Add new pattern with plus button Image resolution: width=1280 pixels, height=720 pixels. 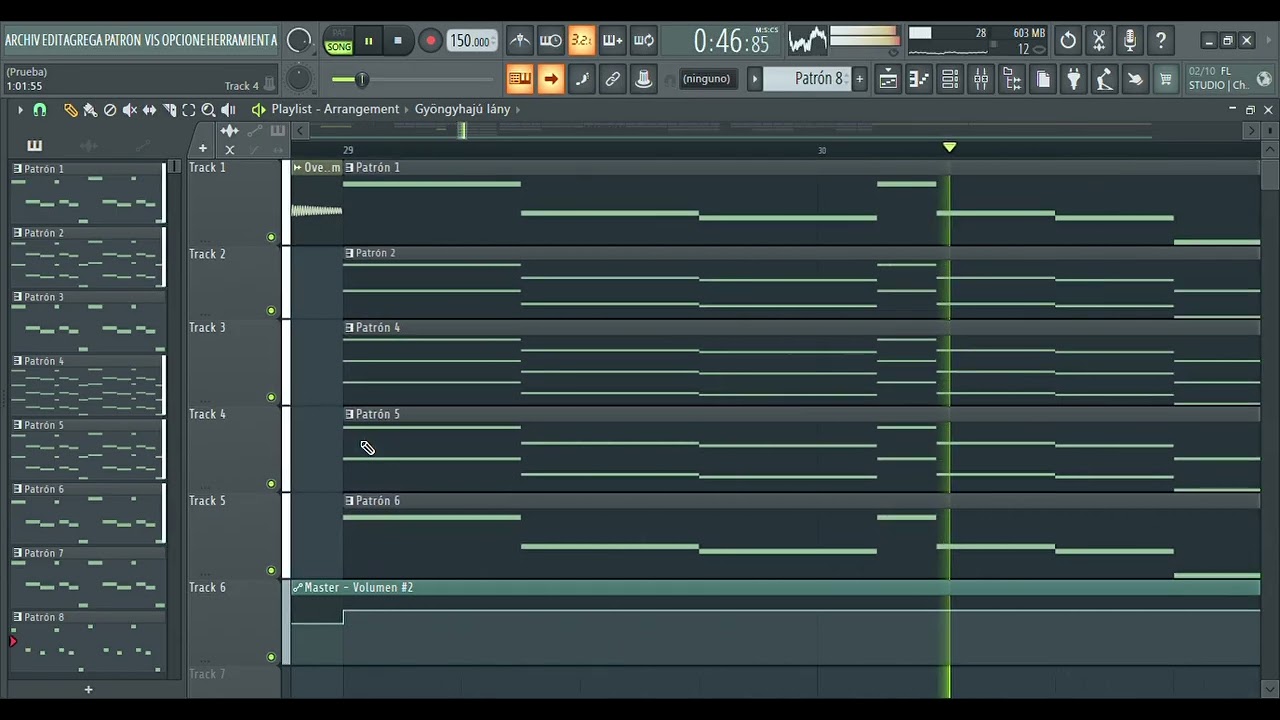(88, 689)
